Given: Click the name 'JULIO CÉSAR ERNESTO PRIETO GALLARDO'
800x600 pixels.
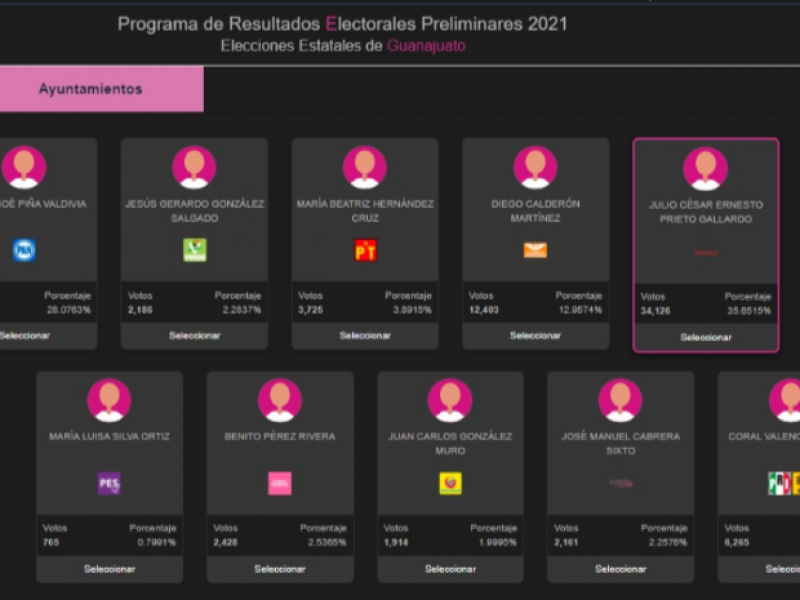Looking at the screenshot, I should (x=706, y=212).
